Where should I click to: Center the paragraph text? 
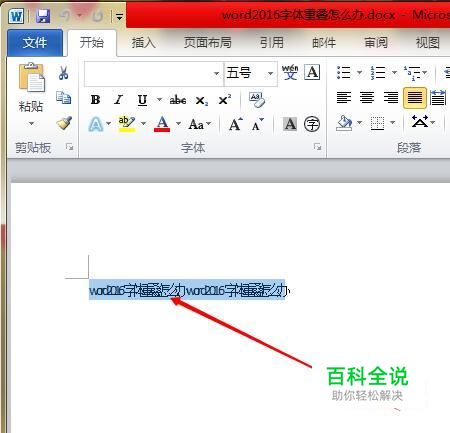[x=367, y=98]
